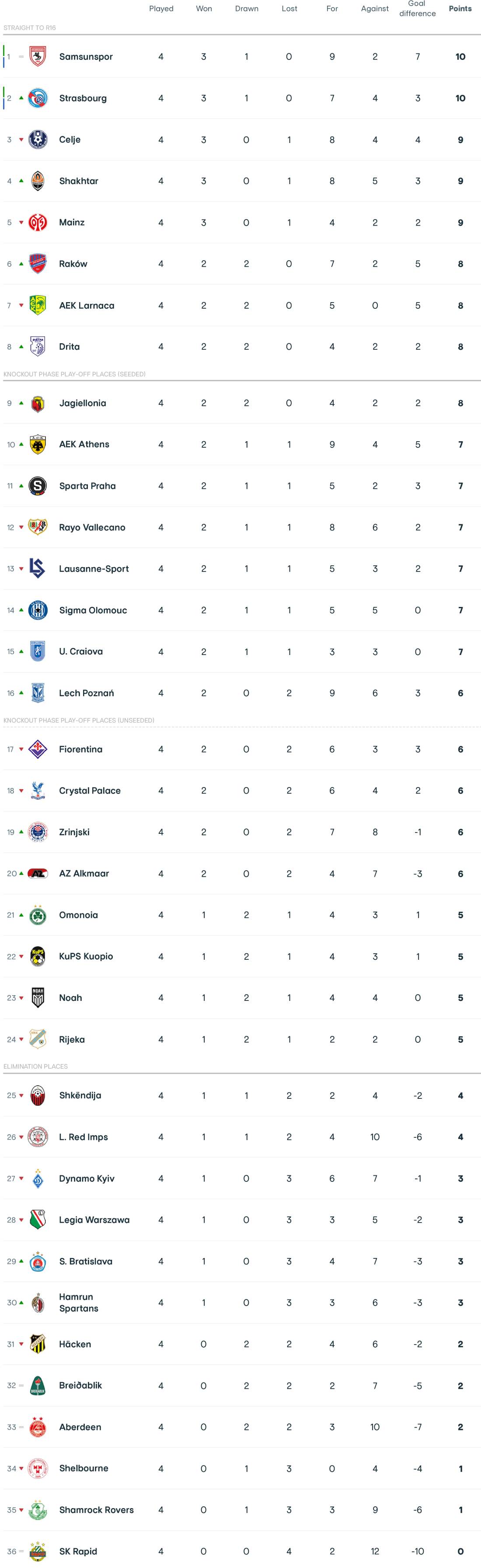Click the Goal difference column header

click(417, 8)
